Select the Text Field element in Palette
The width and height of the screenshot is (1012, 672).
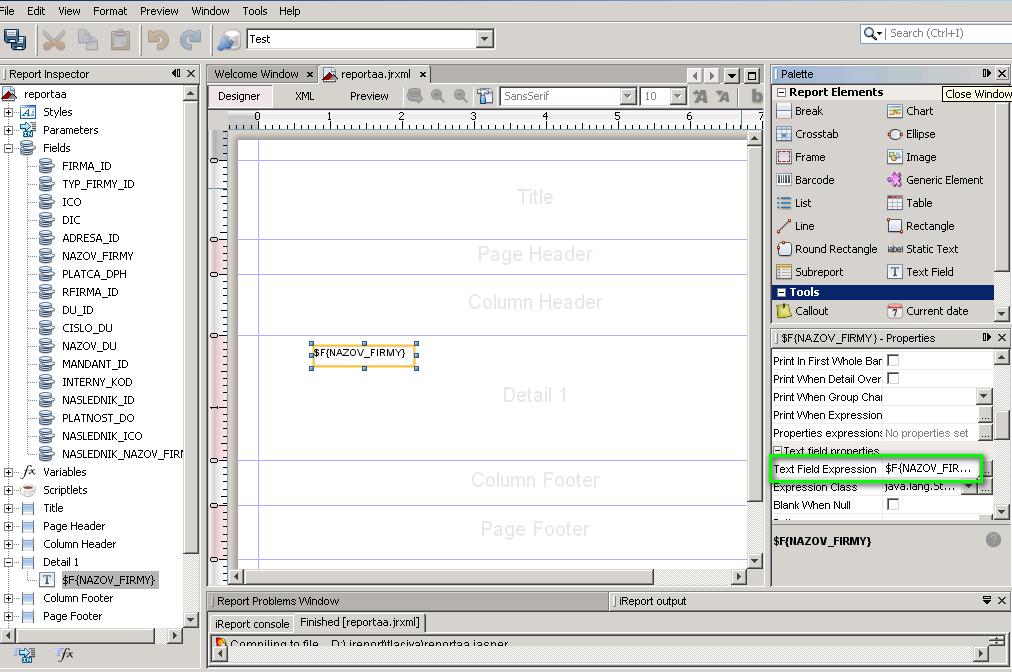point(920,272)
